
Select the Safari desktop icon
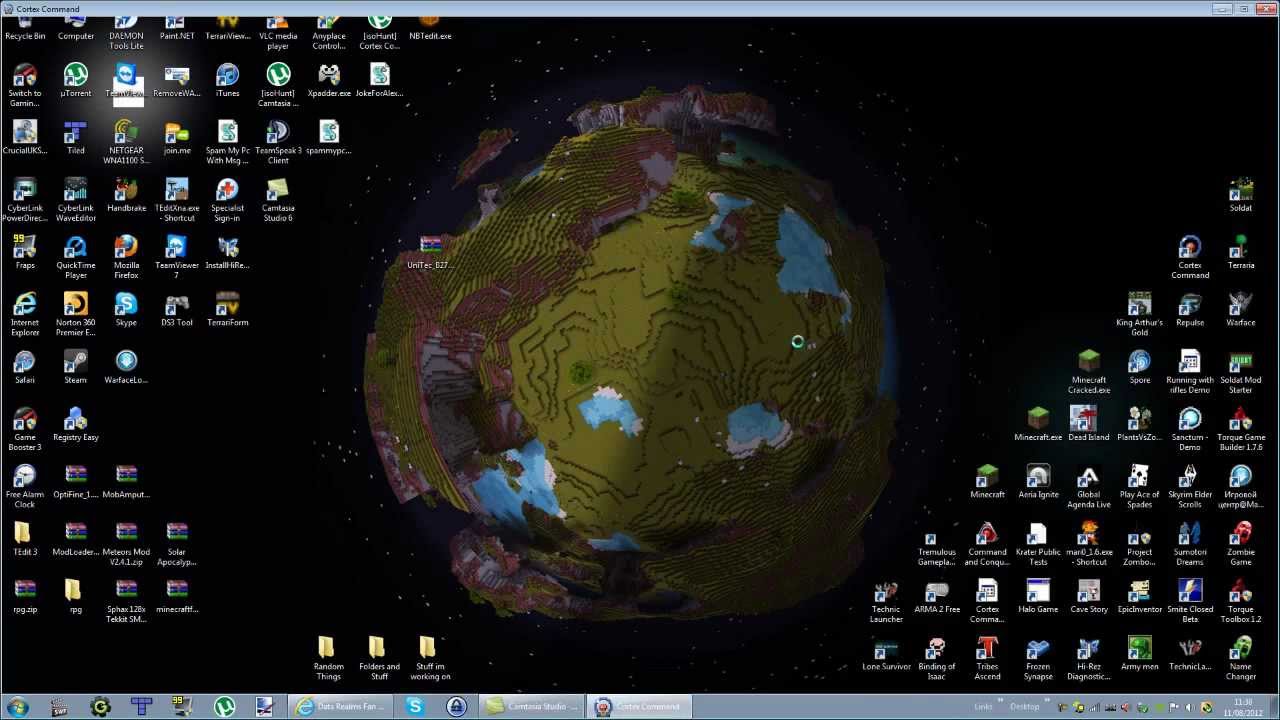tap(25, 366)
